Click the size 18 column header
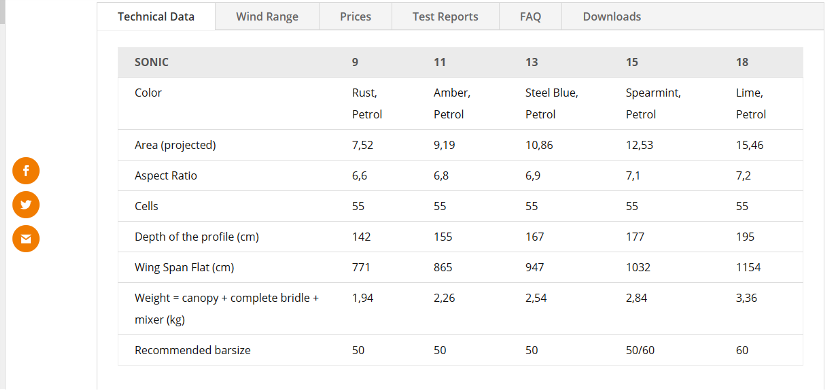The width and height of the screenshot is (829, 390). (x=742, y=62)
